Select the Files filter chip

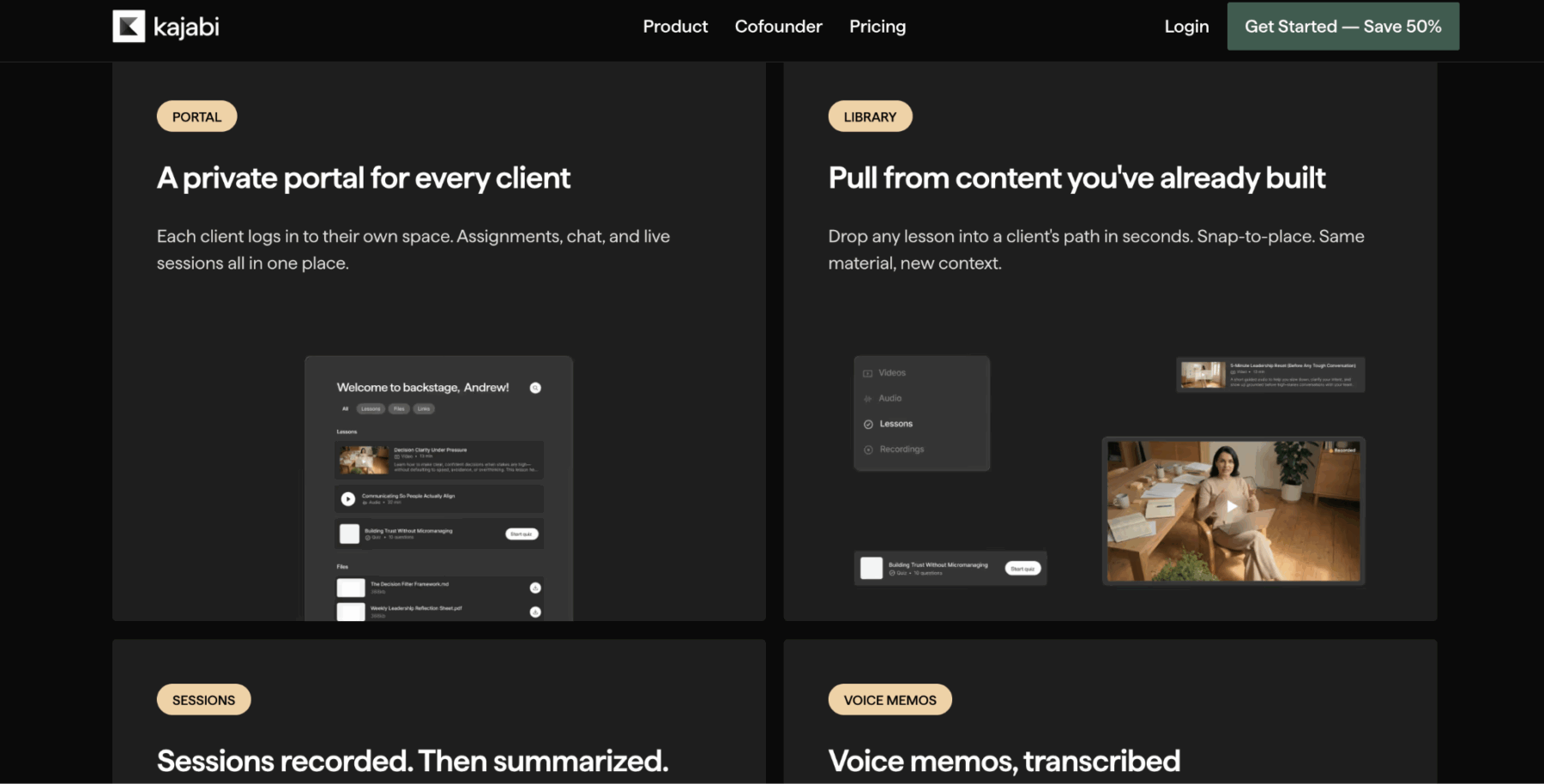tap(399, 409)
